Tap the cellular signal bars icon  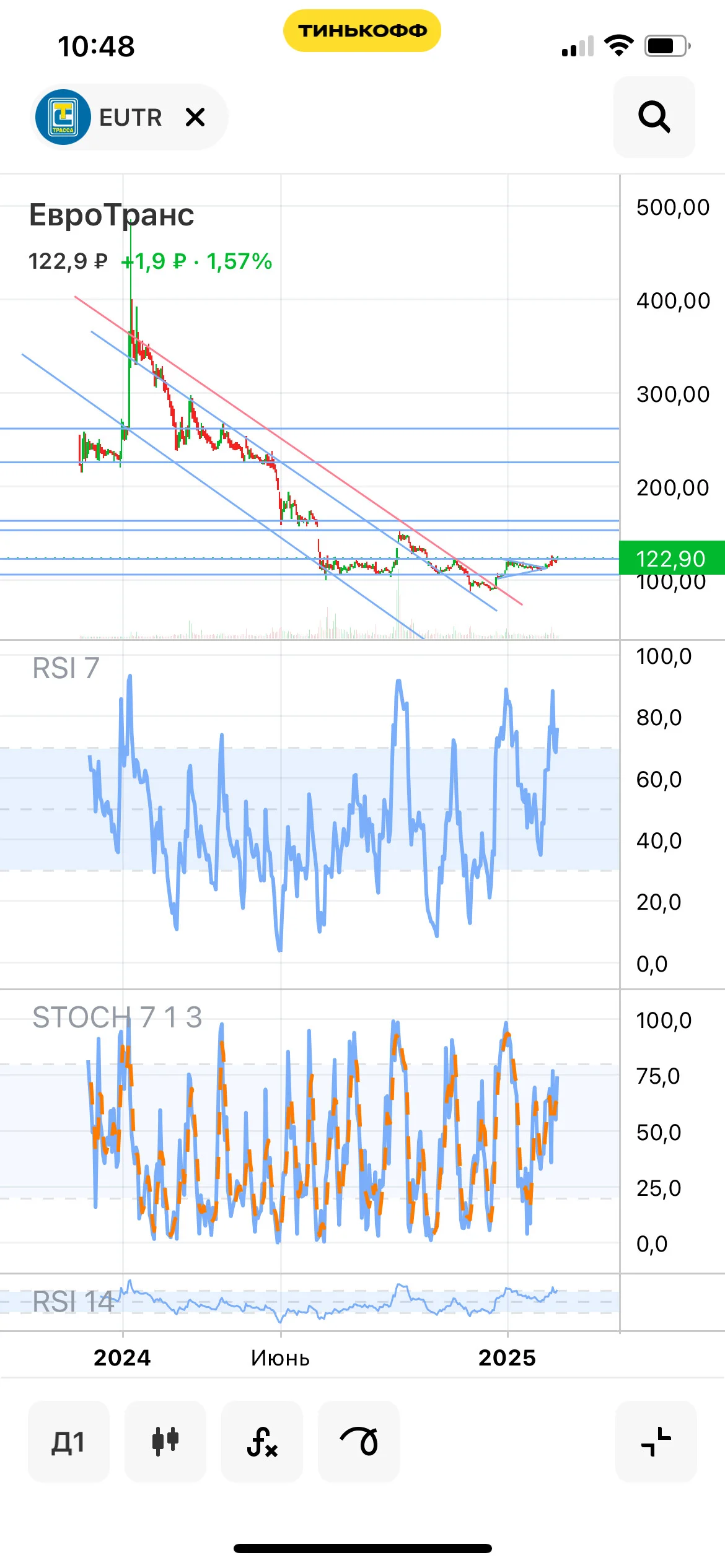[x=578, y=46]
